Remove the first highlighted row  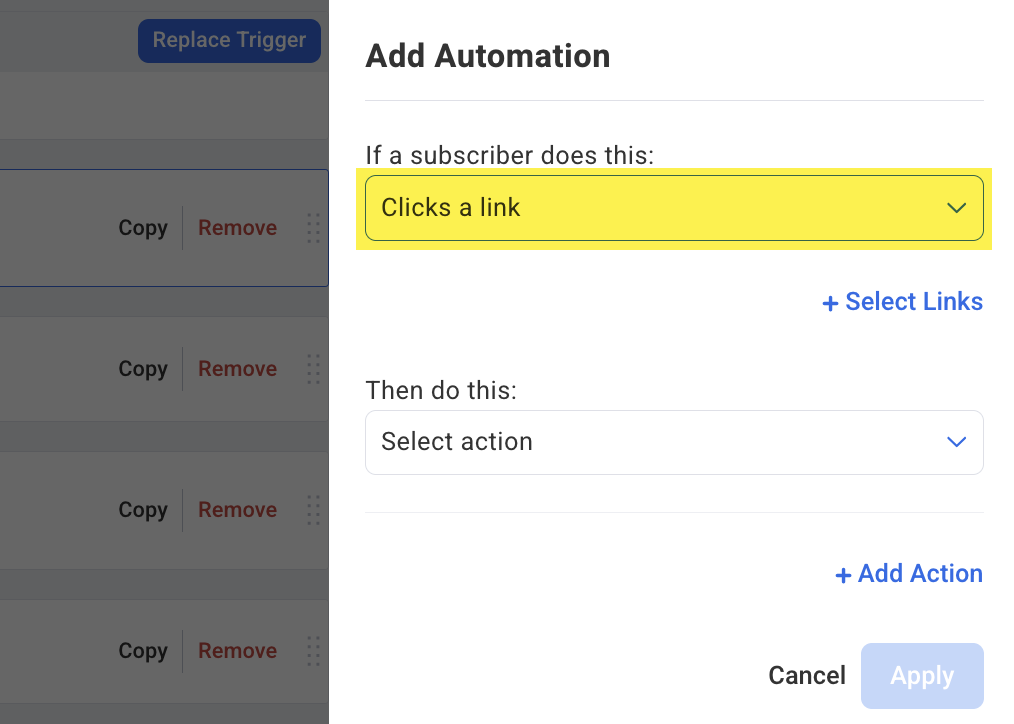(237, 228)
